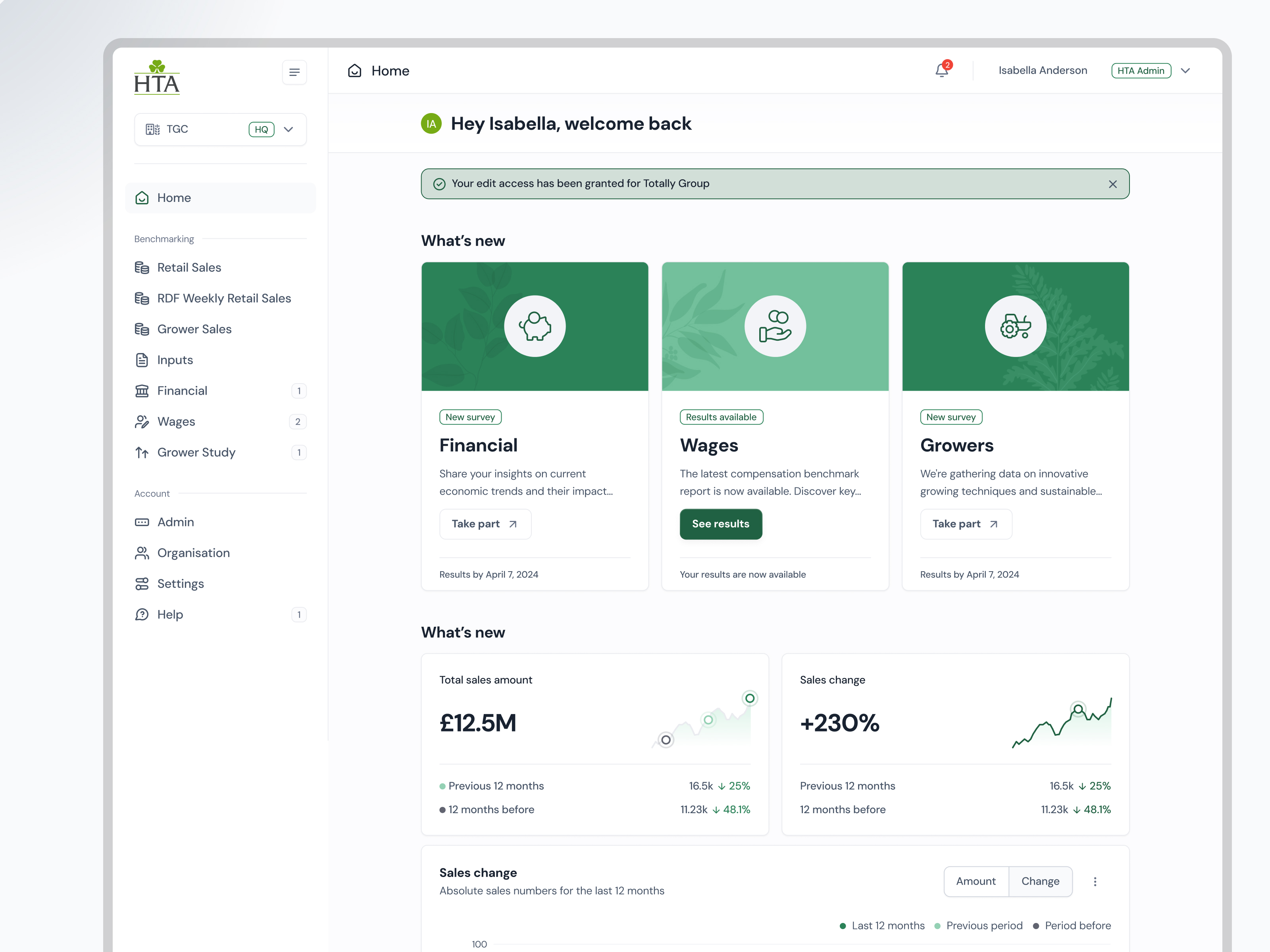The height and width of the screenshot is (952, 1270).
Task: Click the top data point on sales sparkline
Action: pos(749,699)
